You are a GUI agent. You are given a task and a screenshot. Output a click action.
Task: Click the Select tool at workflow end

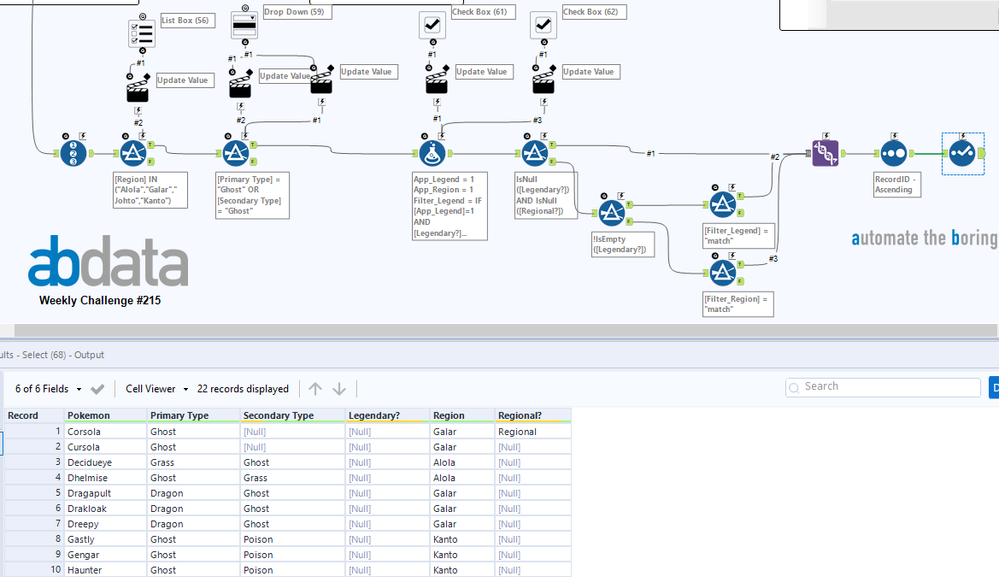click(962, 153)
